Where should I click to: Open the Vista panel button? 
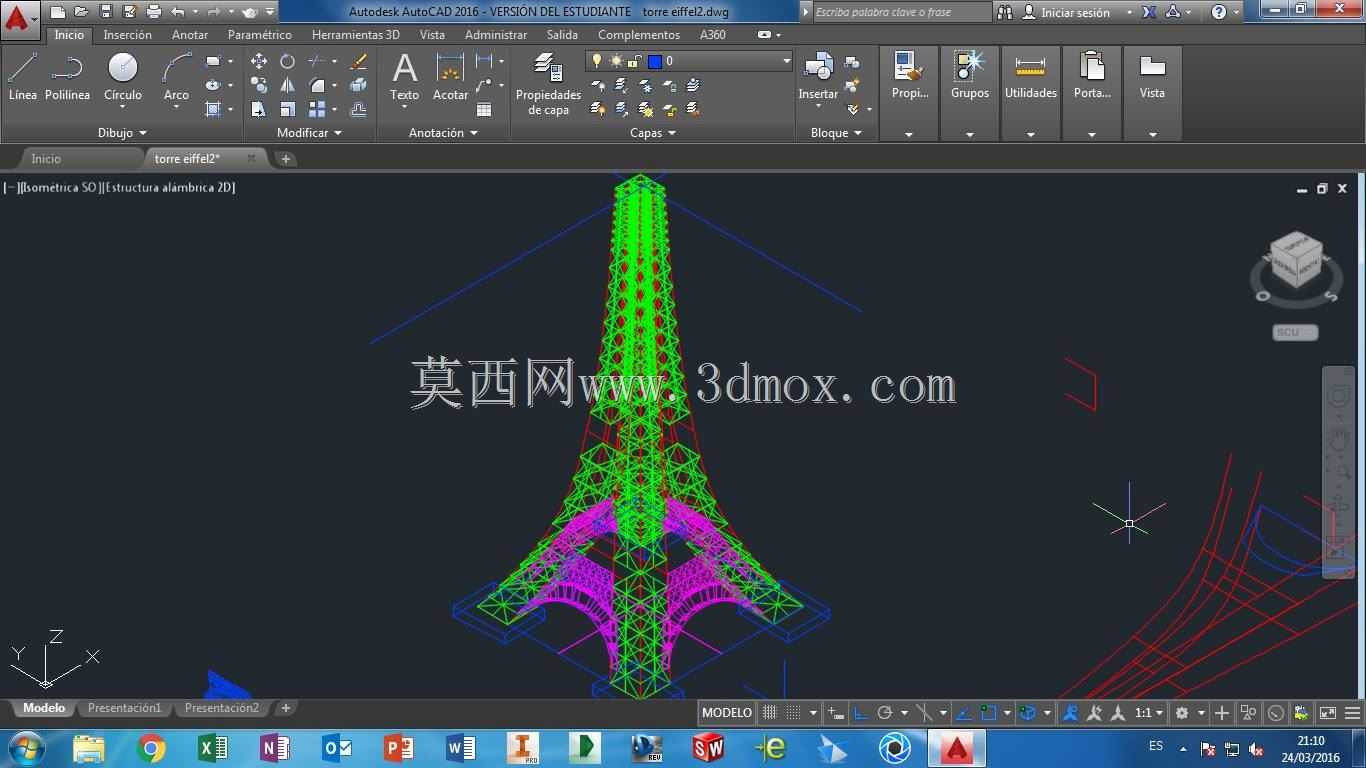click(1152, 93)
